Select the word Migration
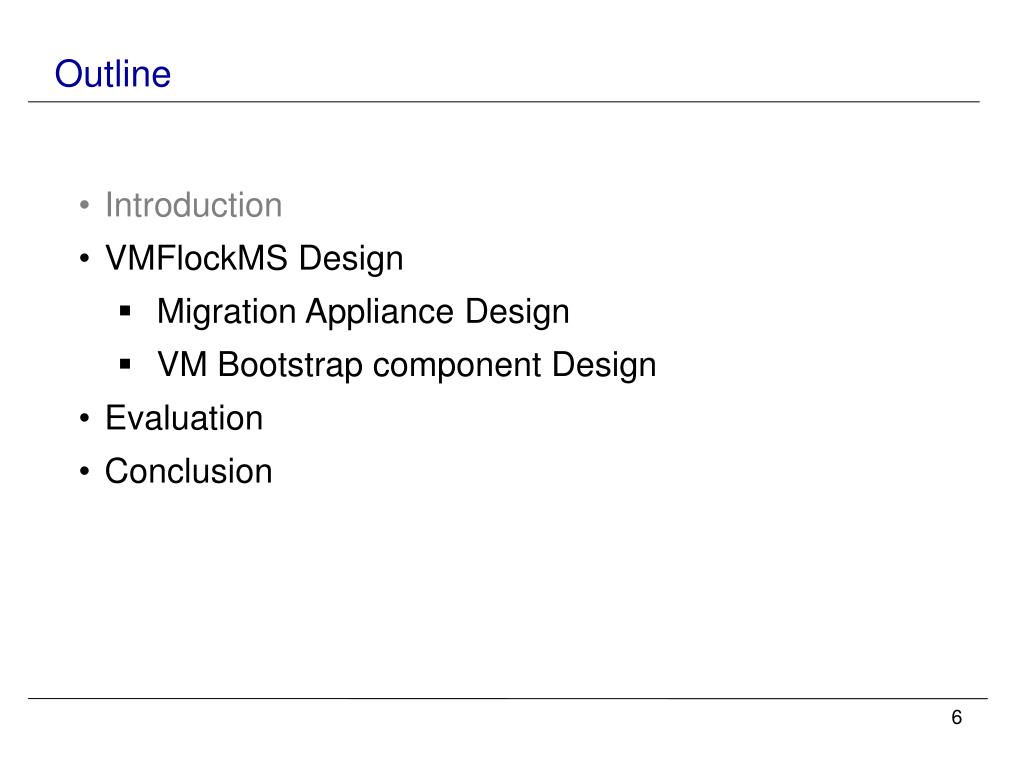 [226, 312]
